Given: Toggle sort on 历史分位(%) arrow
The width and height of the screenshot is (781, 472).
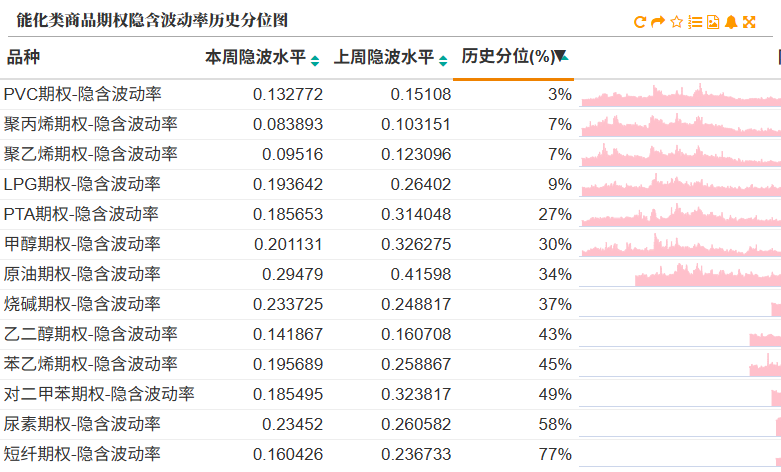Looking at the screenshot, I should 561,56.
